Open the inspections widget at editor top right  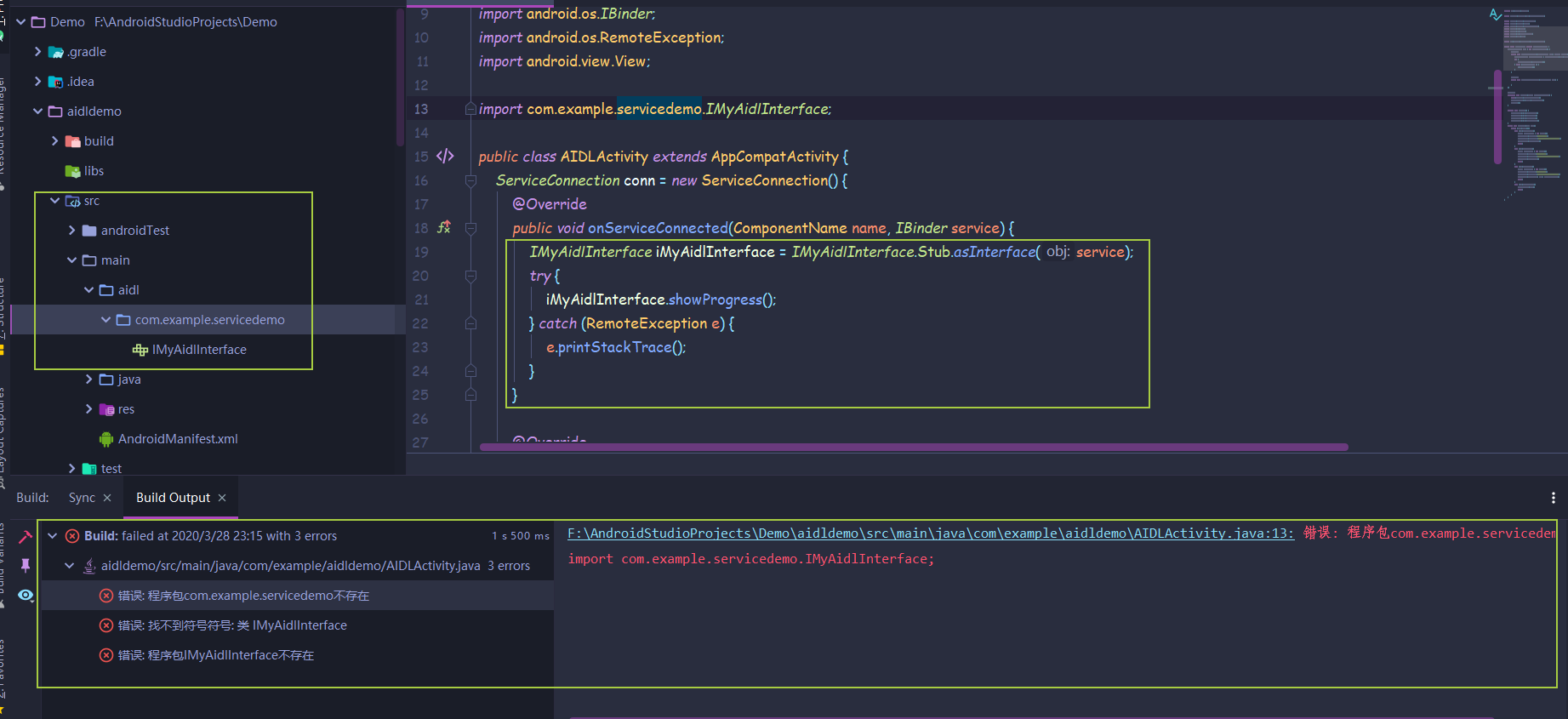coord(1495,14)
